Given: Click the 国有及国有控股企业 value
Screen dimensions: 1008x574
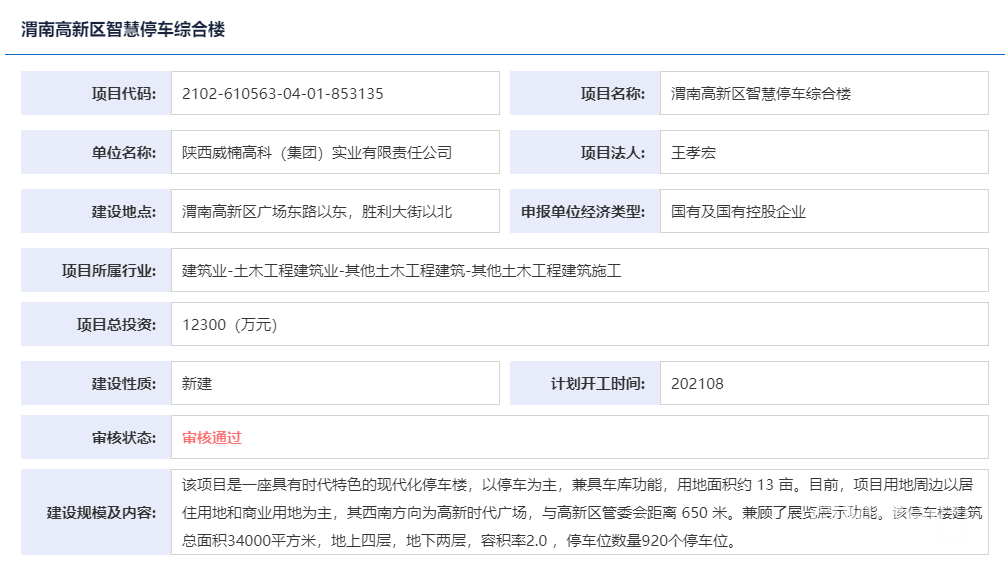Looking at the screenshot, I should point(738,212).
